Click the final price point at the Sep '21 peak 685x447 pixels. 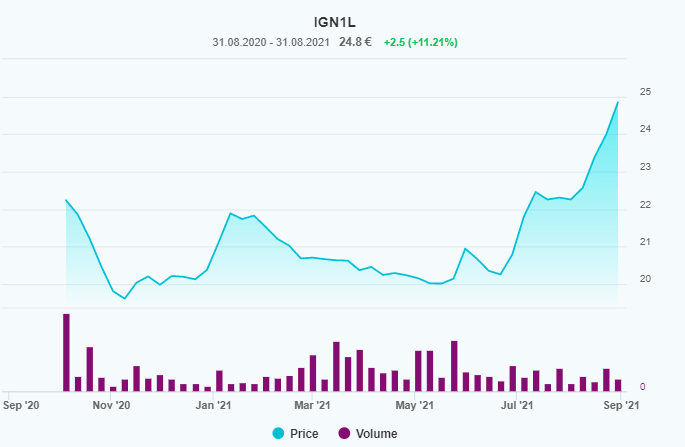click(x=618, y=102)
